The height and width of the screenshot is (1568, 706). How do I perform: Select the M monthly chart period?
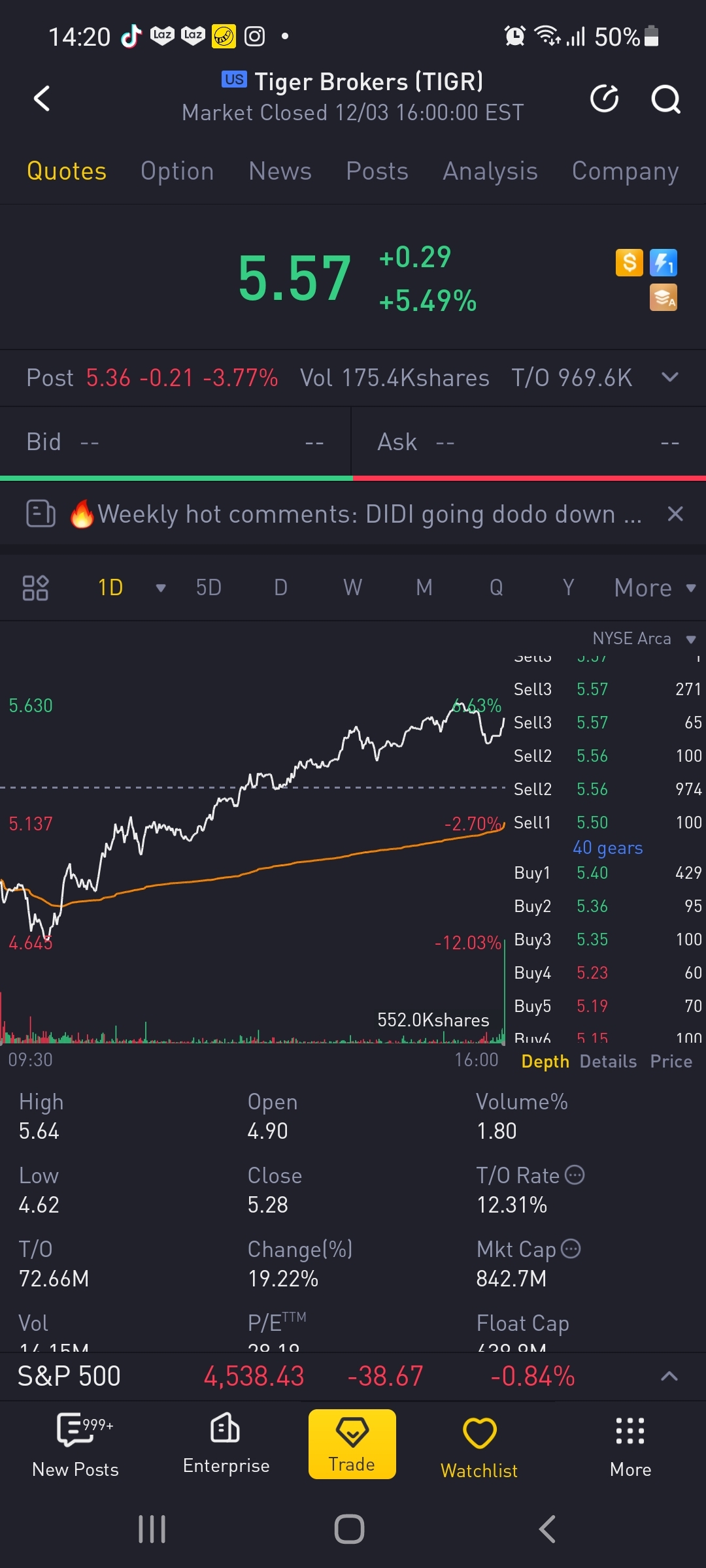point(424,587)
